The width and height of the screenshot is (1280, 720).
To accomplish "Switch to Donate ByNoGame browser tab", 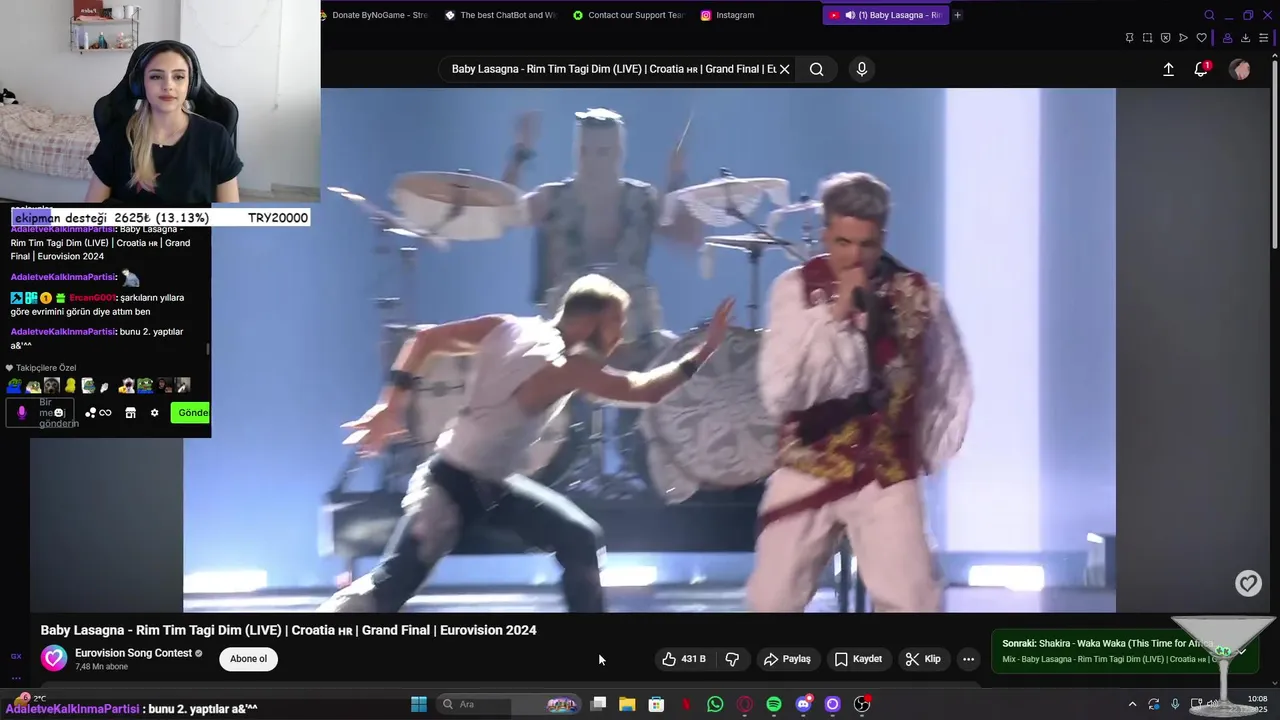I will (x=373, y=15).
